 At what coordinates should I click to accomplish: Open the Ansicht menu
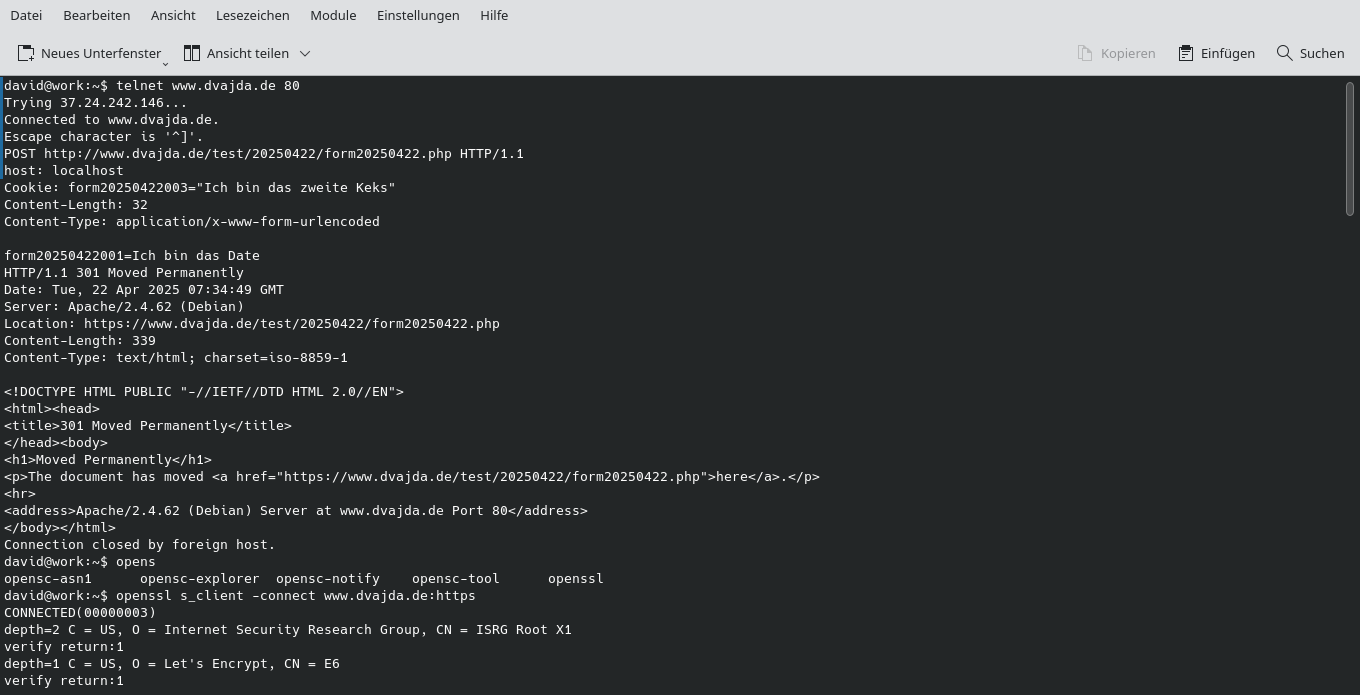(172, 15)
